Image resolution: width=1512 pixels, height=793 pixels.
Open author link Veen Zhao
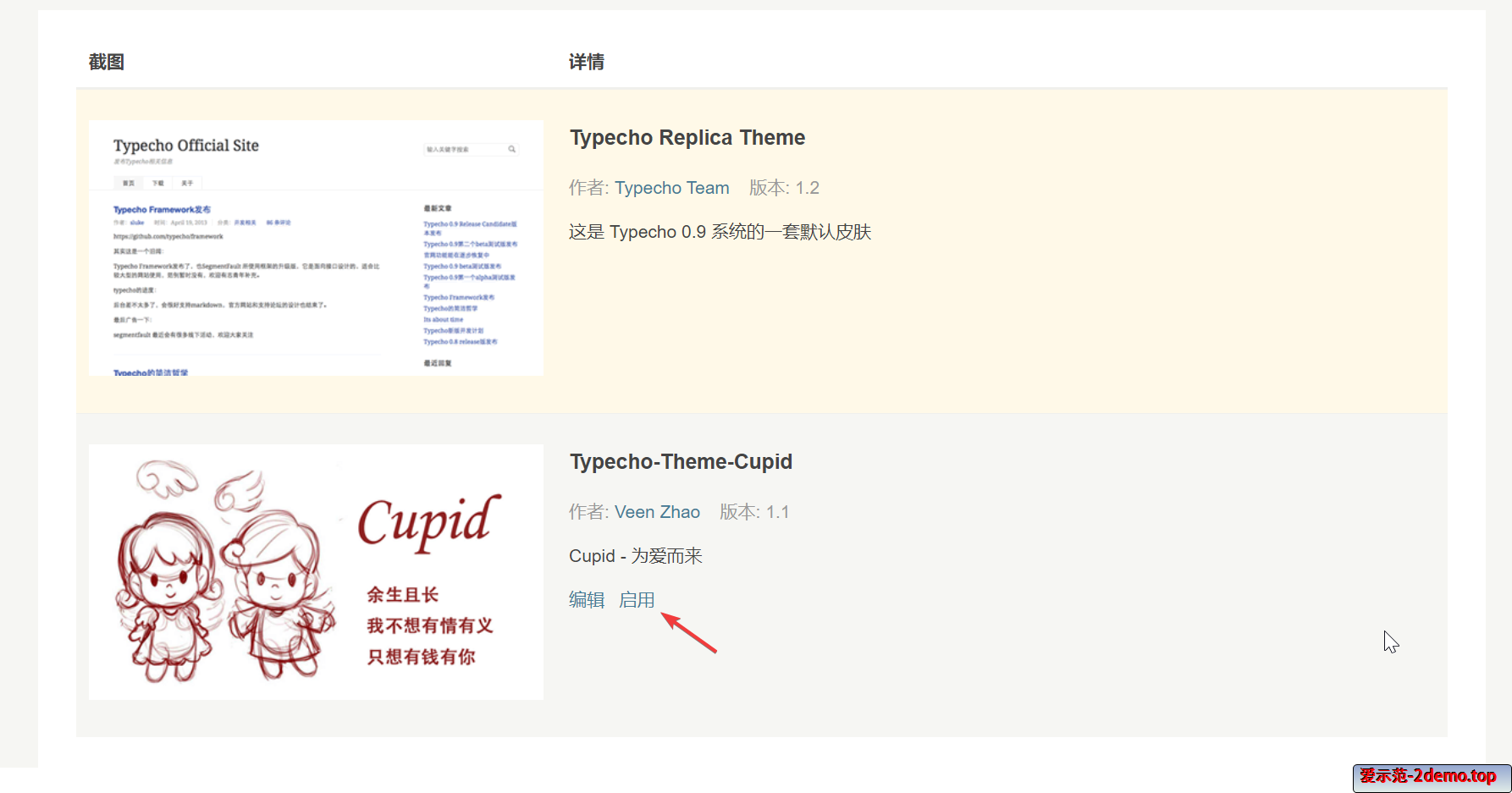(x=657, y=512)
